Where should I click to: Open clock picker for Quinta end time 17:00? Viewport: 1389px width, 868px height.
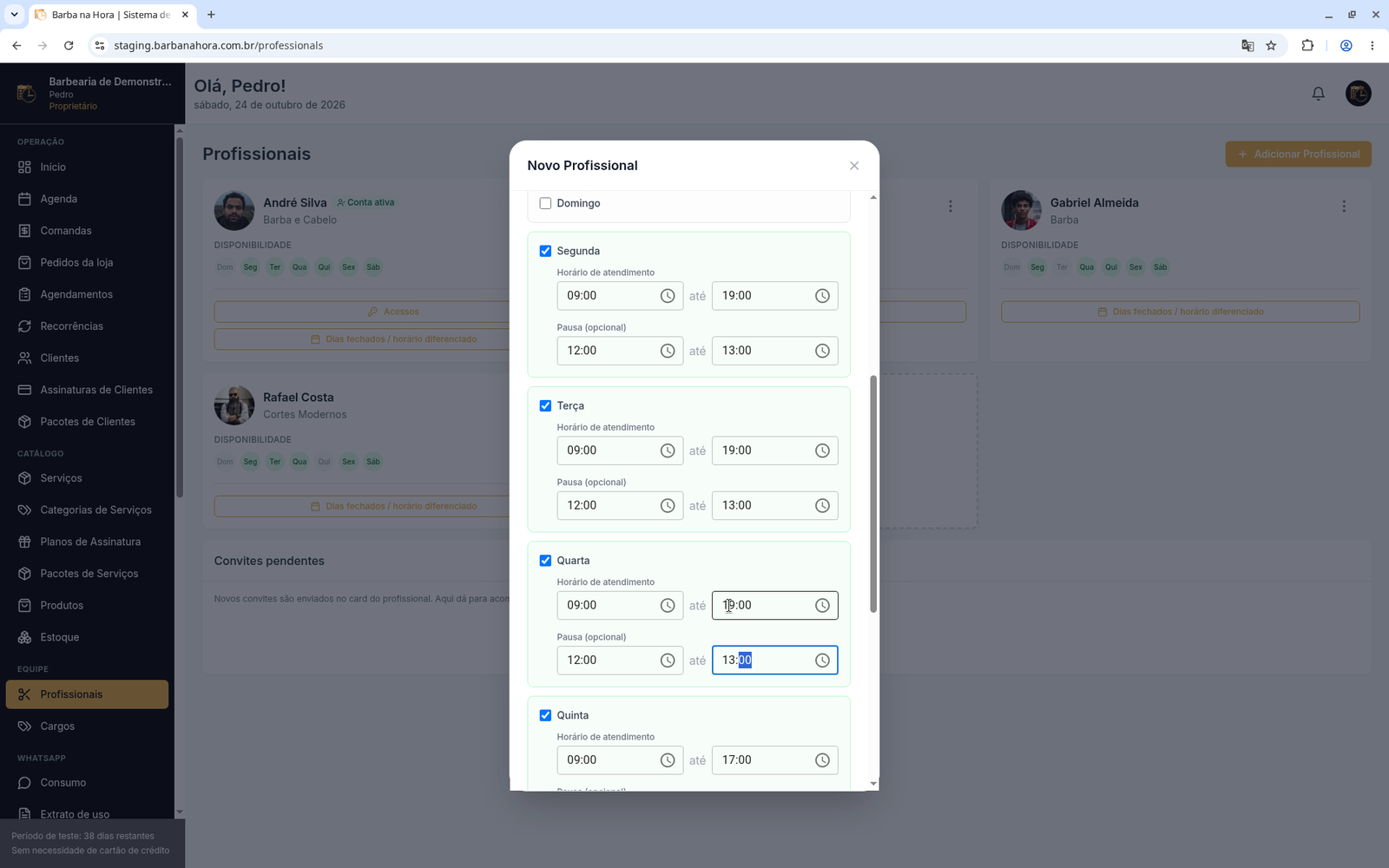[x=822, y=760]
